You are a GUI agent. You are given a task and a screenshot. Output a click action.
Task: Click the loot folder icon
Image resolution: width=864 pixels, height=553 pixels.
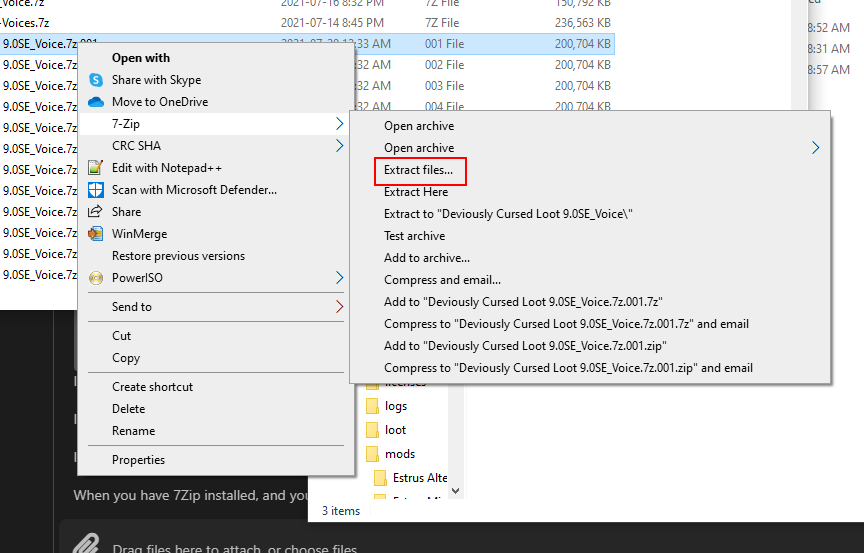pos(372,430)
